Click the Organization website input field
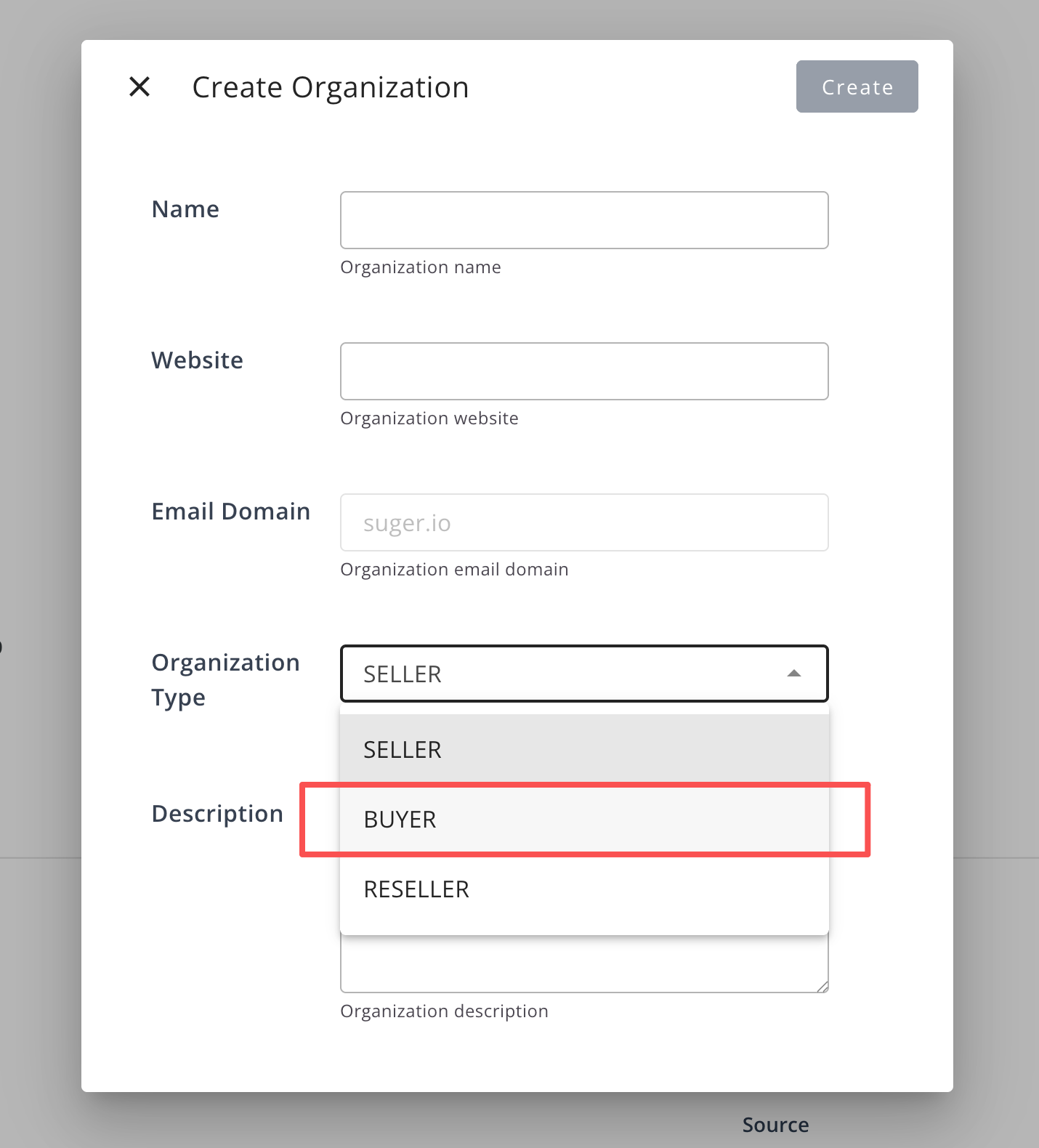 click(583, 371)
